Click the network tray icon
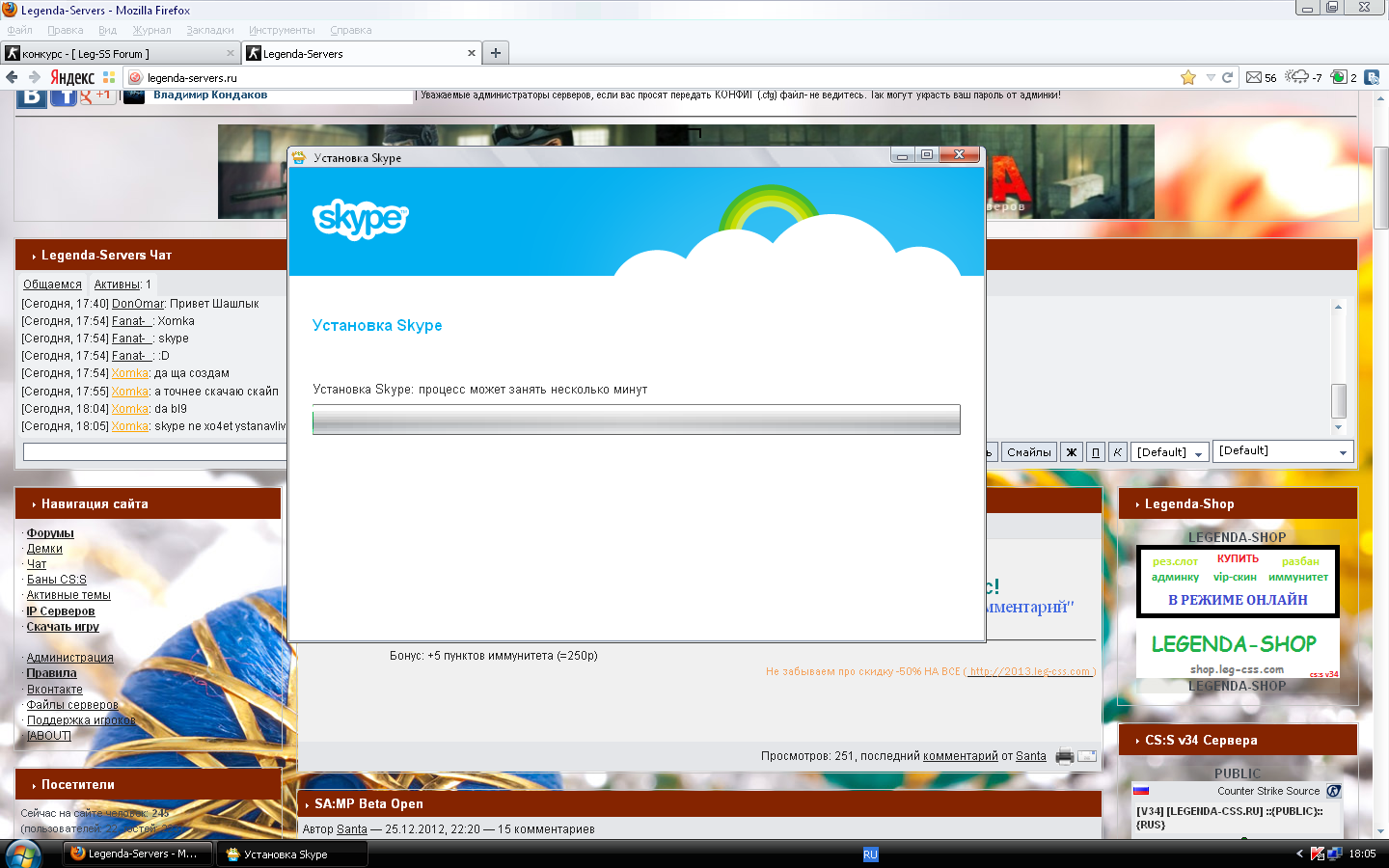This screenshot has width=1389, height=868. coord(1335,854)
